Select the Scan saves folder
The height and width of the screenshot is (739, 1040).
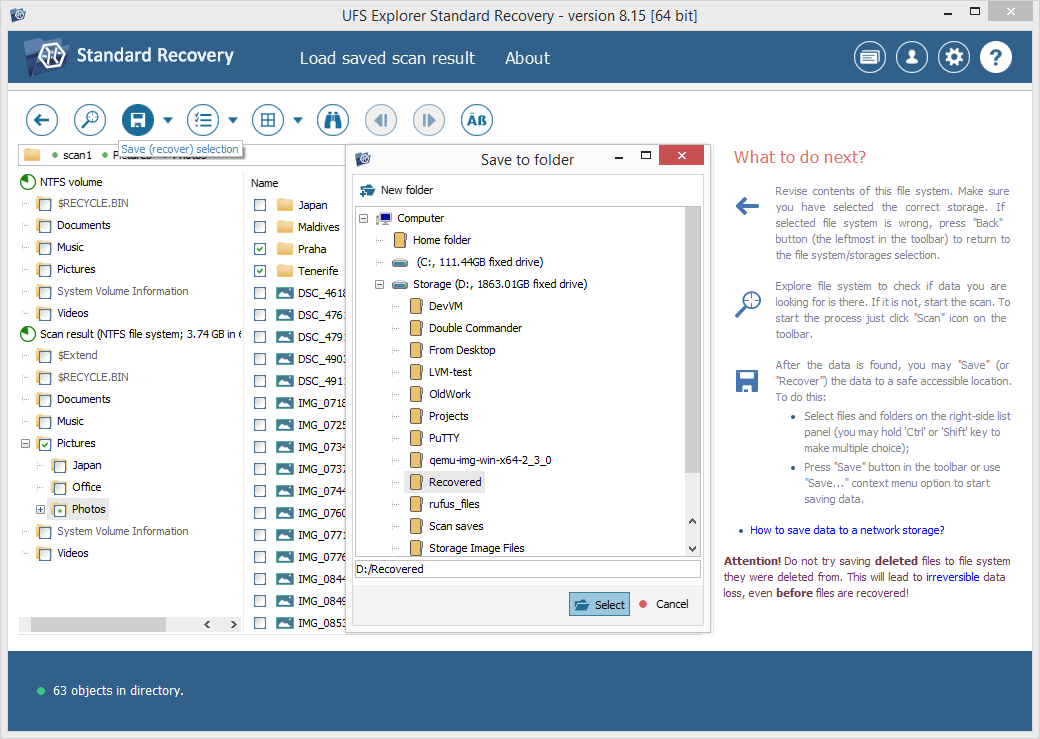coord(456,526)
